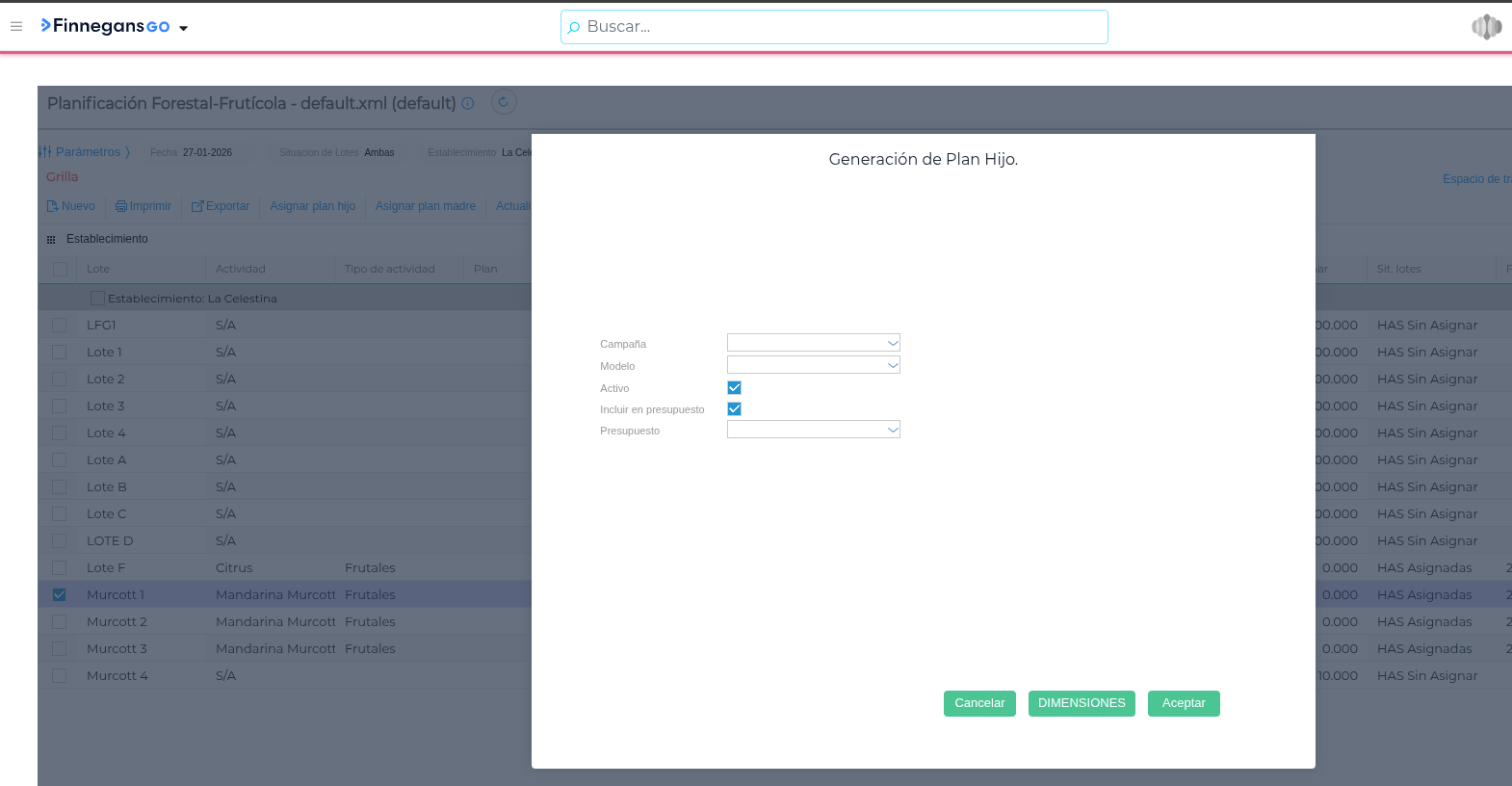Click the Buscar search field
Image resolution: width=1512 pixels, height=786 pixels.
point(834,27)
